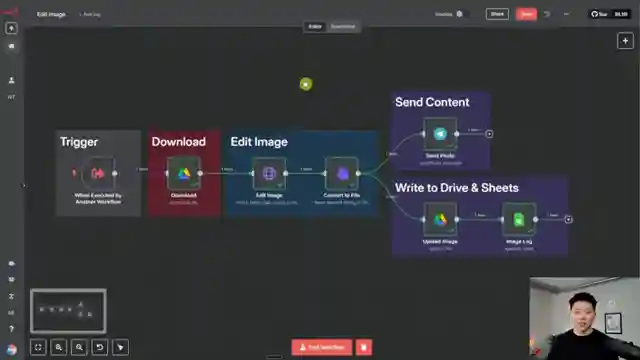
Task: Click the Save button
Action: pyautogui.click(x=526, y=14)
